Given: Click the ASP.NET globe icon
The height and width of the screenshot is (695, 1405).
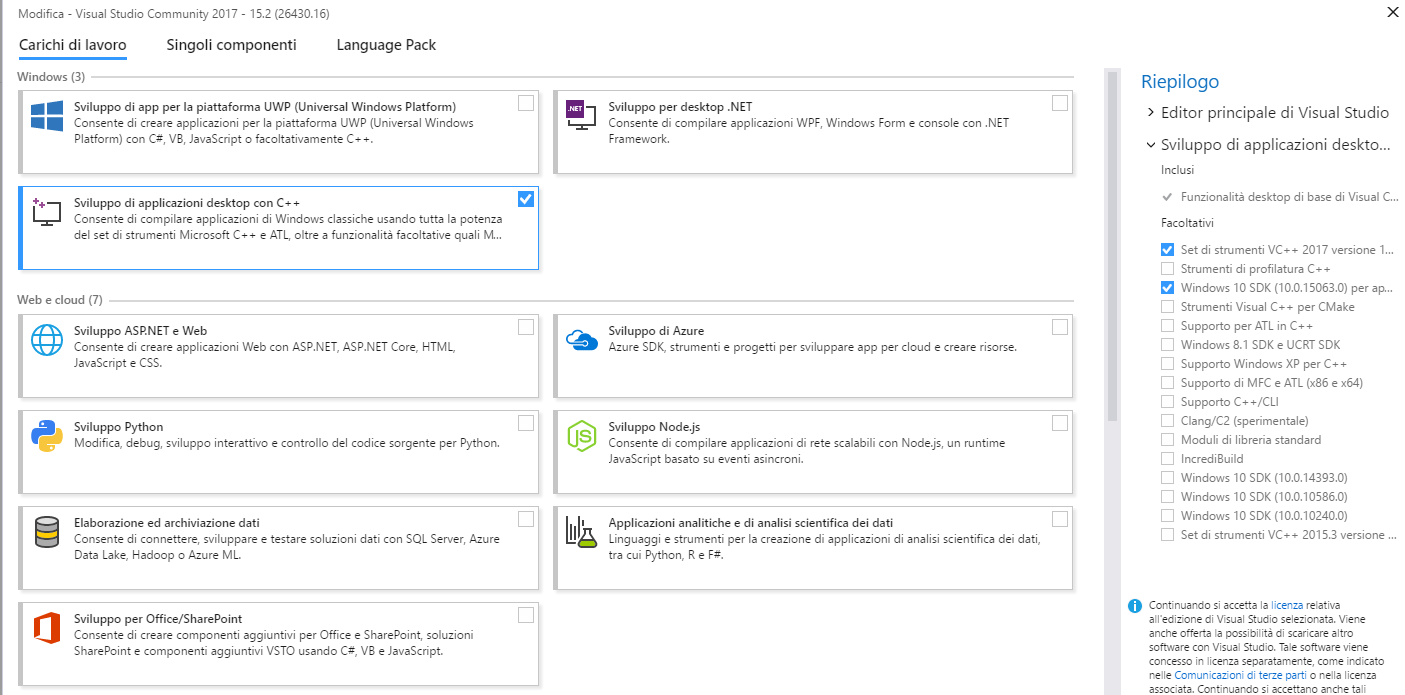Looking at the screenshot, I should point(46,340).
